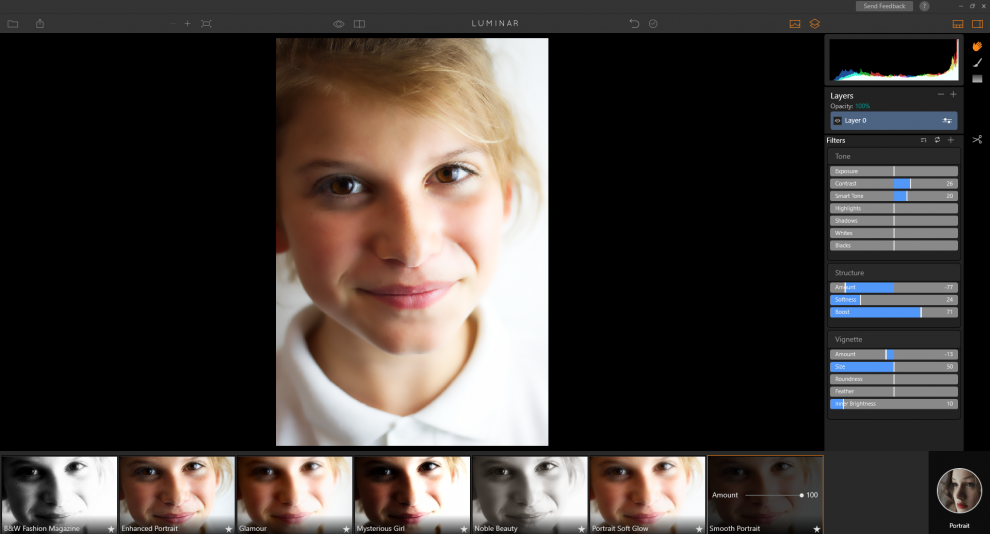Apply the Noble Beauty preset
Image resolution: width=990 pixels, height=534 pixels.
(530, 495)
